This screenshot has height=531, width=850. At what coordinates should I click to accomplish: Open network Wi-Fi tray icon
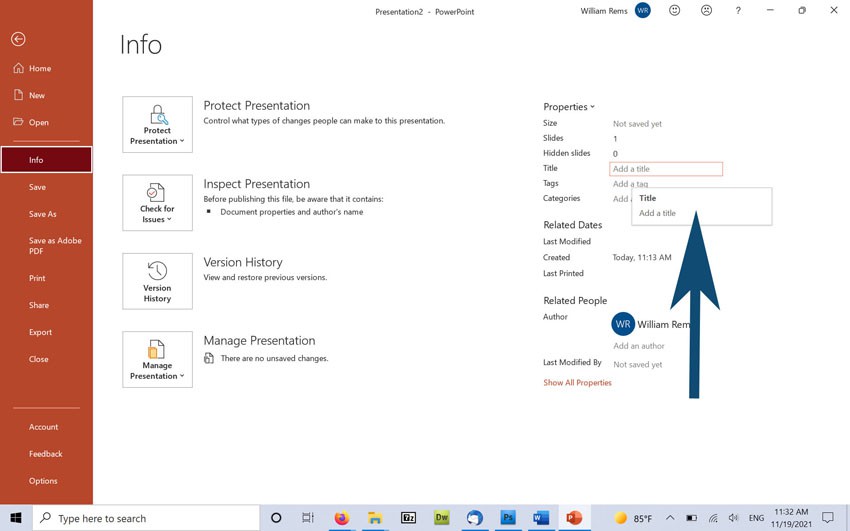713,518
